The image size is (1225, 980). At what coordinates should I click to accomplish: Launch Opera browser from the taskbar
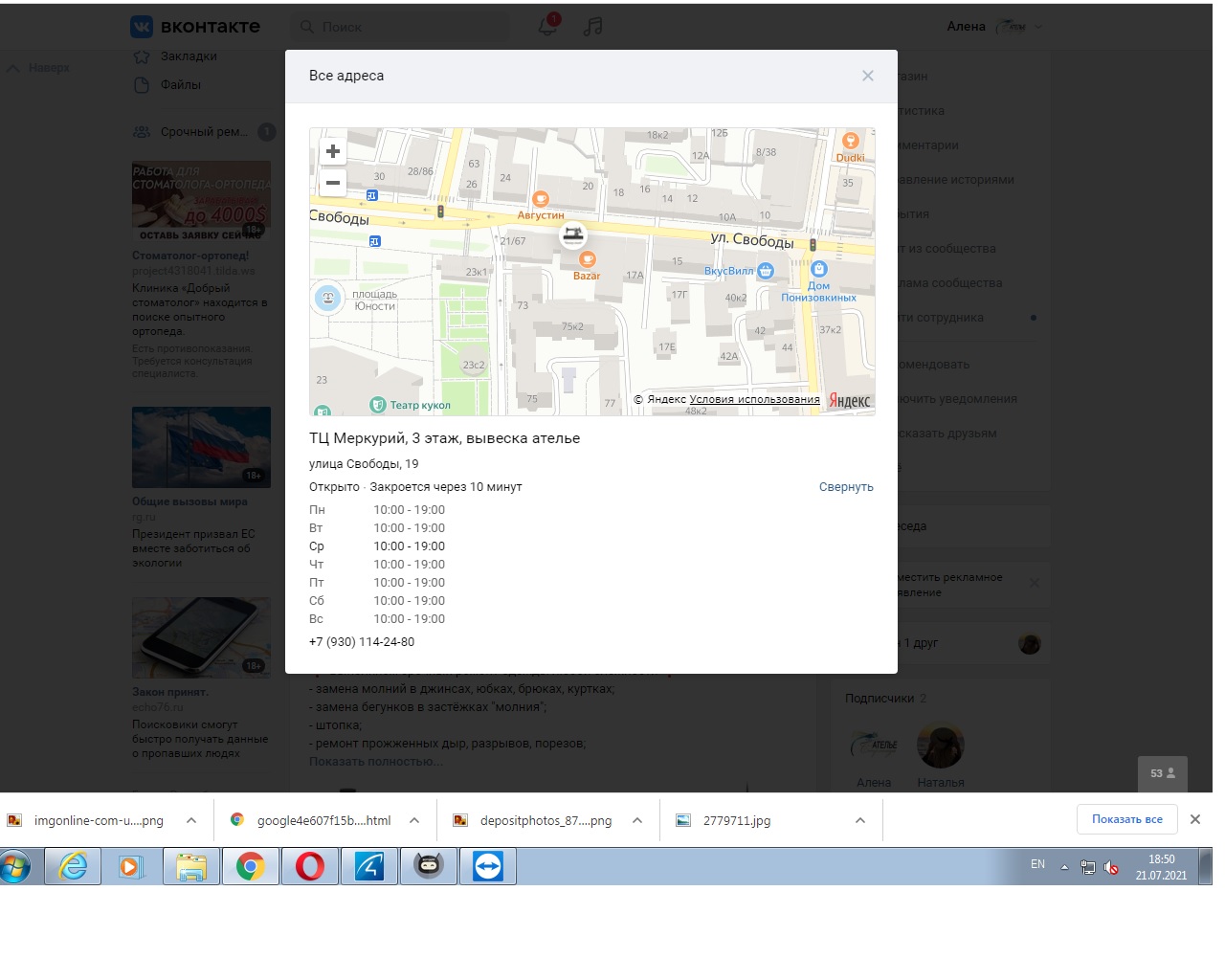tap(310, 867)
